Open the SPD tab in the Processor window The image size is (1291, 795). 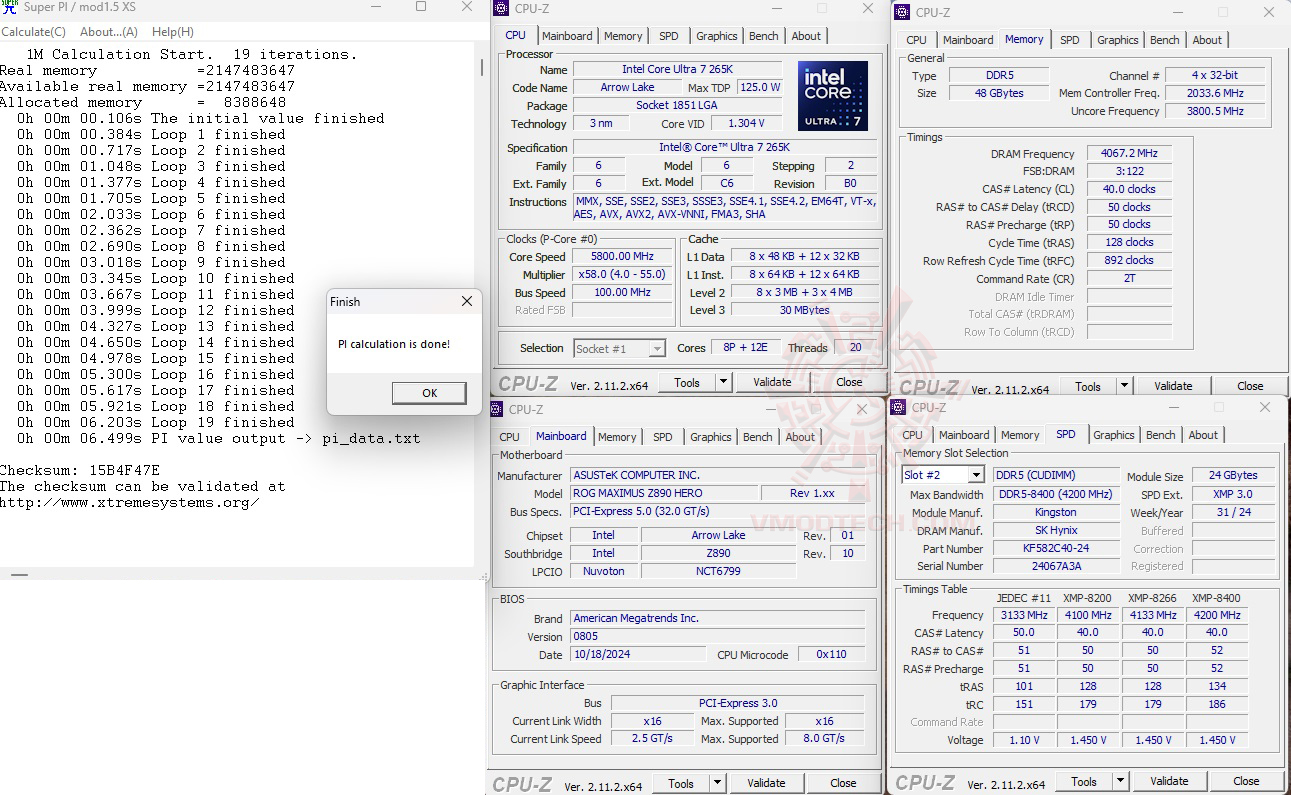coord(669,36)
